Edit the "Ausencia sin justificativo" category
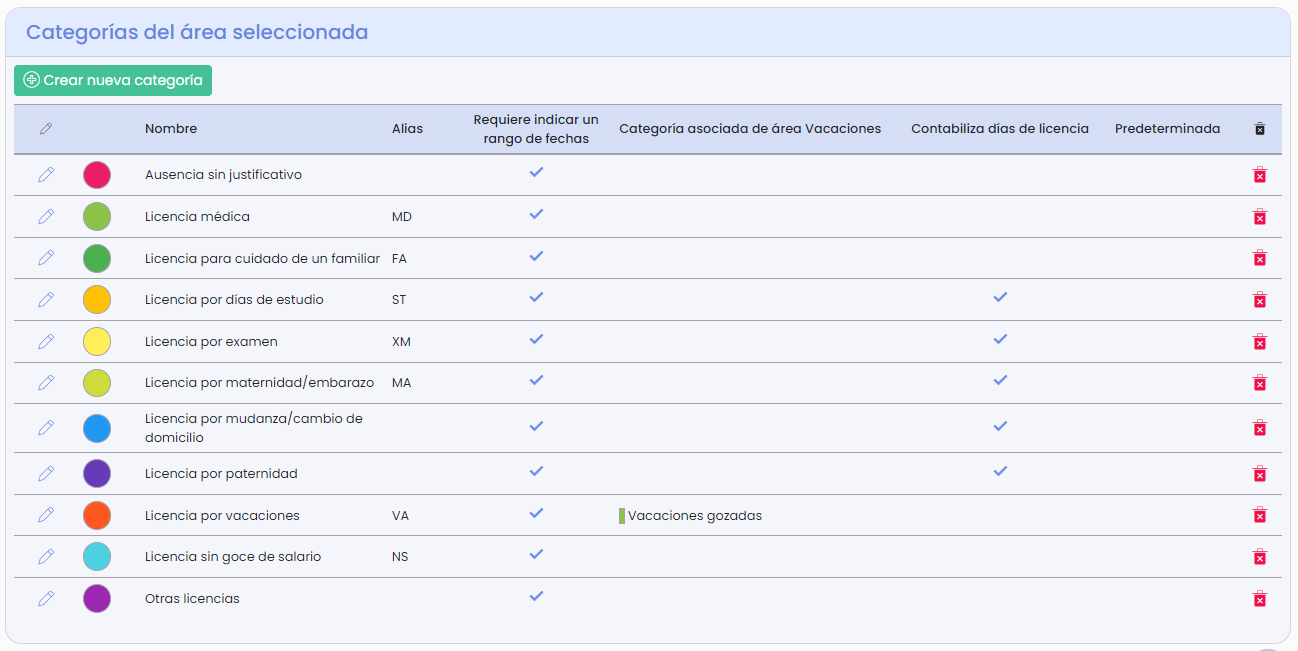The image size is (1298, 651). 45,174
